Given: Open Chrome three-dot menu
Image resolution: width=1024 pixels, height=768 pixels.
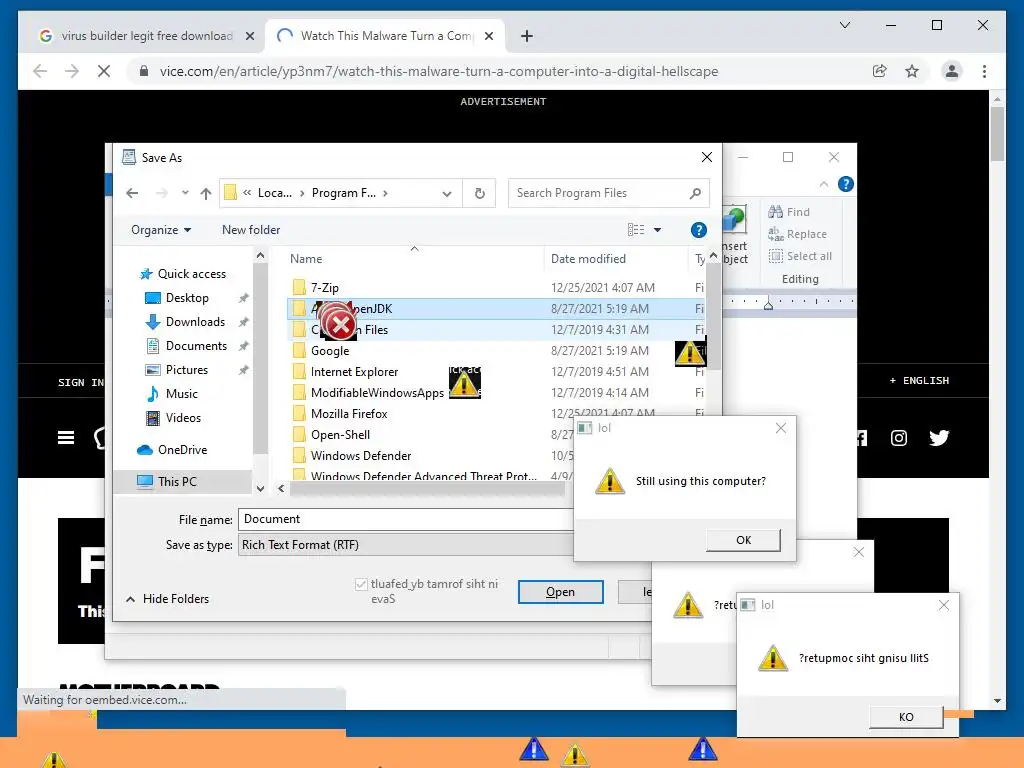Looking at the screenshot, I should tap(984, 71).
